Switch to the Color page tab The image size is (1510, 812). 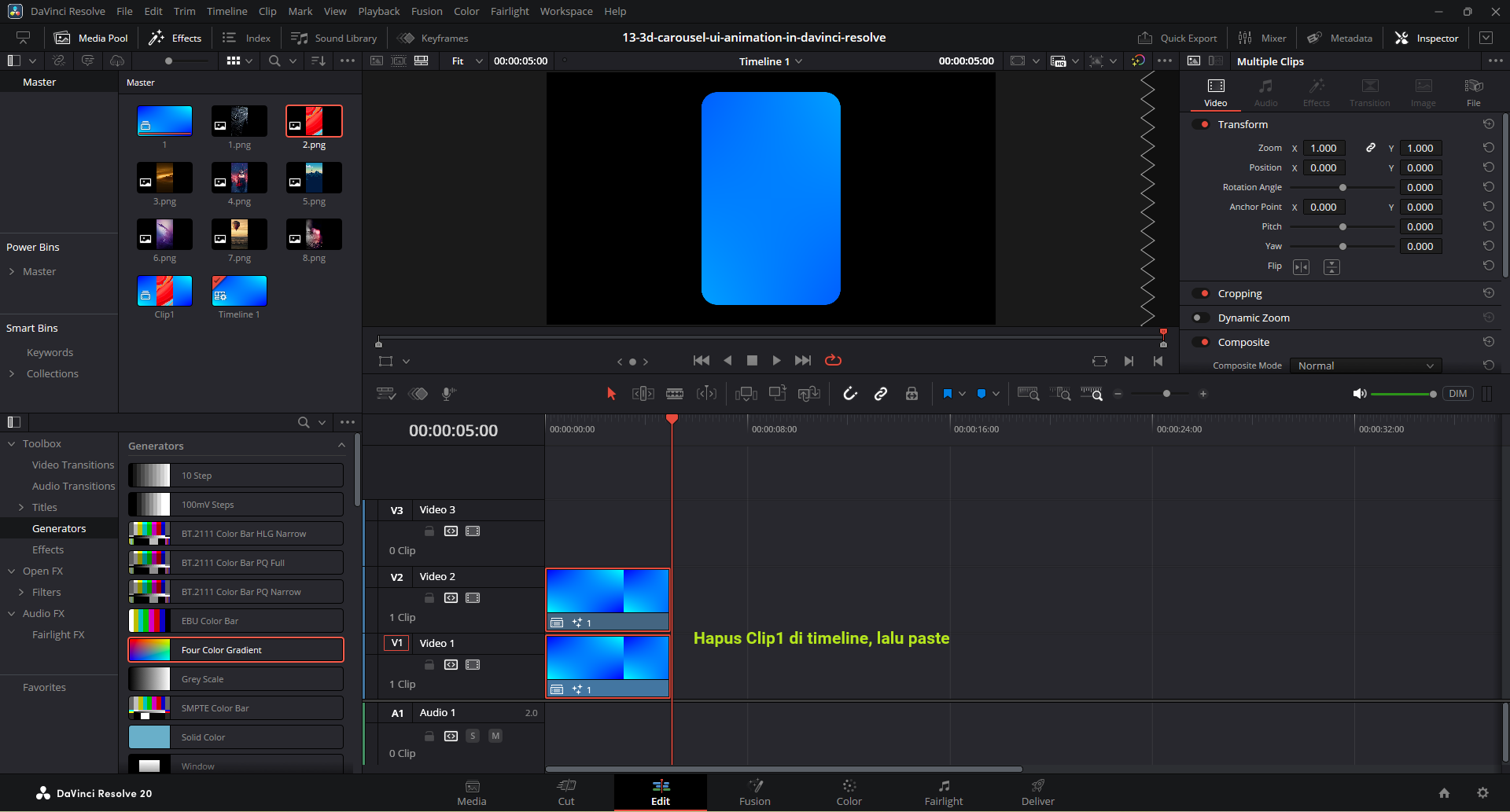click(849, 792)
